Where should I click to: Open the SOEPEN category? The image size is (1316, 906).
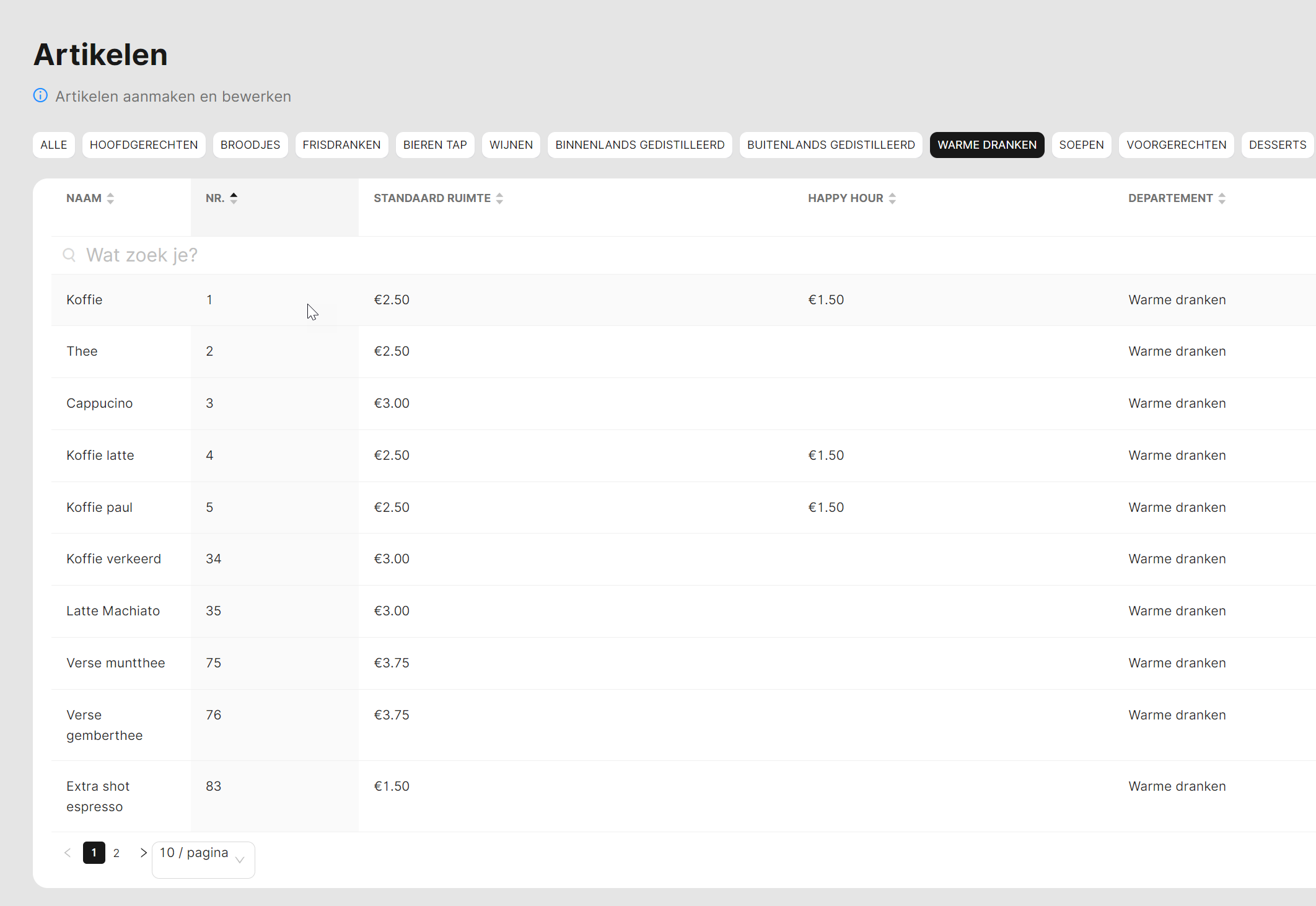[x=1081, y=145]
